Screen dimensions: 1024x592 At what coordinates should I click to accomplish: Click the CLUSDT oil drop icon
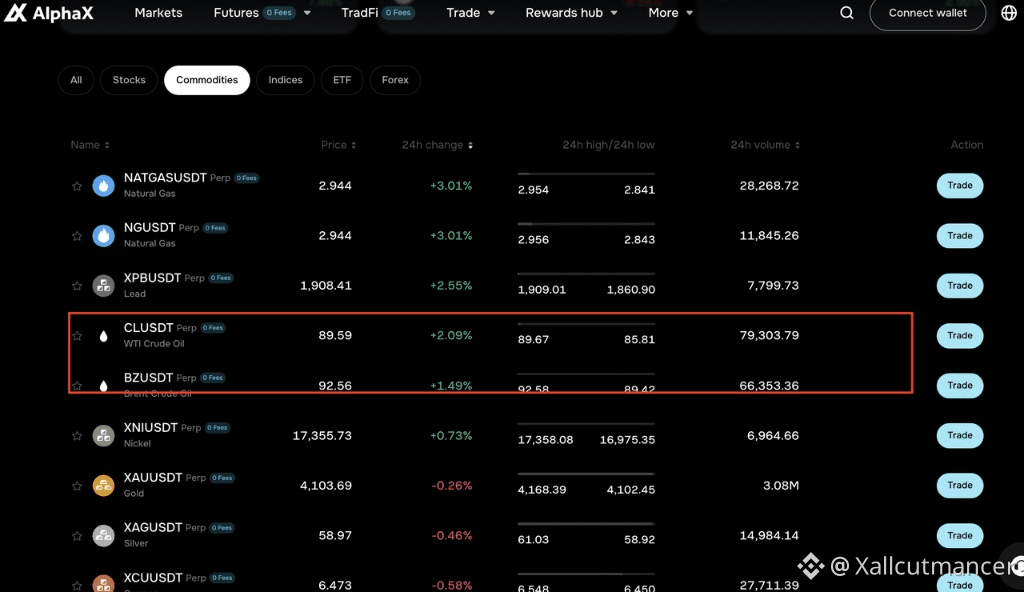pos(103,336)
